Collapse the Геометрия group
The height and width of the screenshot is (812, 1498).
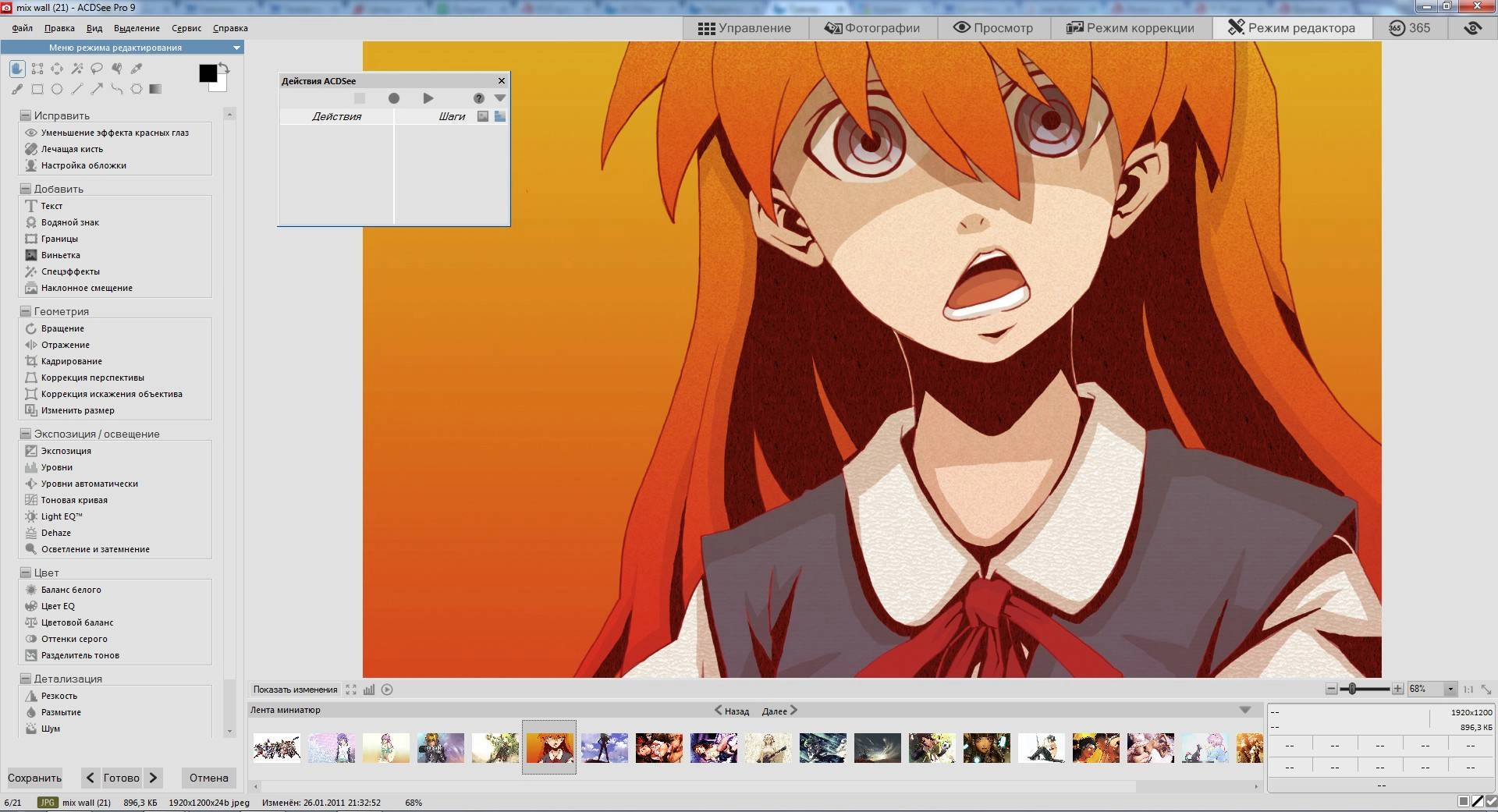tap(25, 311)
